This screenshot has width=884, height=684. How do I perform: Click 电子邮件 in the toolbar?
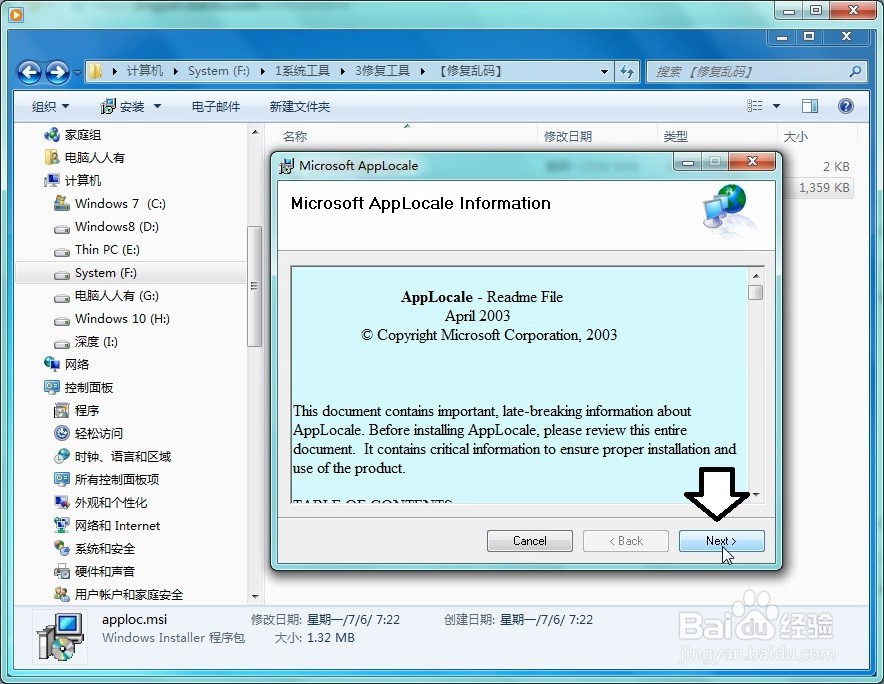tap(215, 106)
